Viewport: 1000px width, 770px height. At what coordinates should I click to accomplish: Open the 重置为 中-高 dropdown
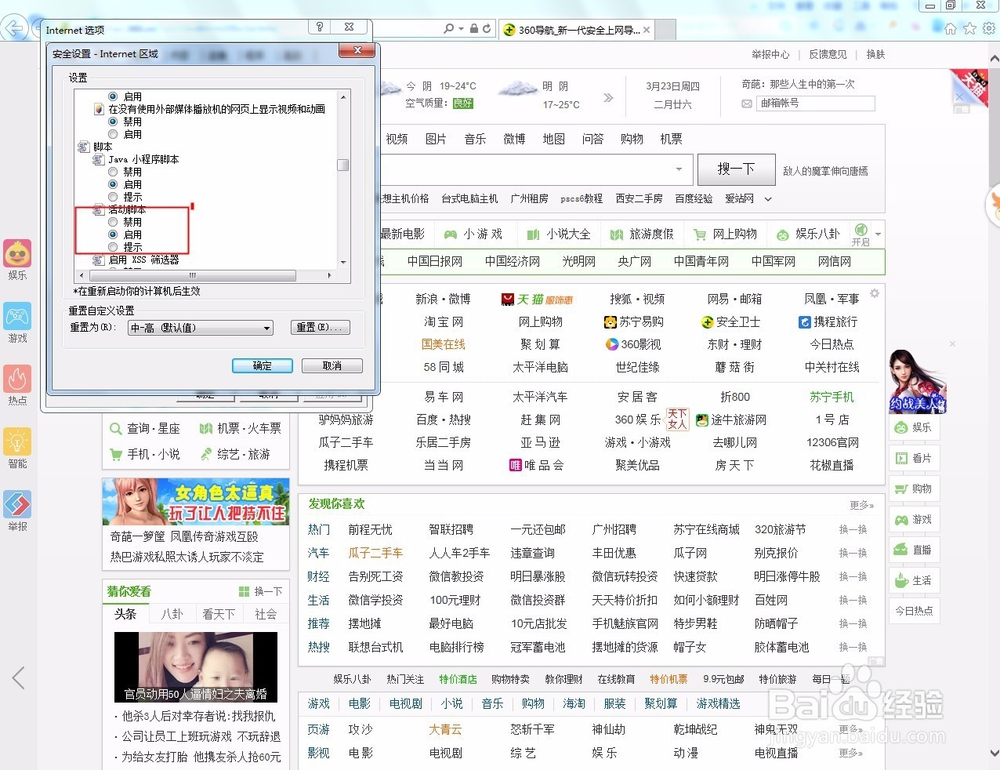(201, 328)
